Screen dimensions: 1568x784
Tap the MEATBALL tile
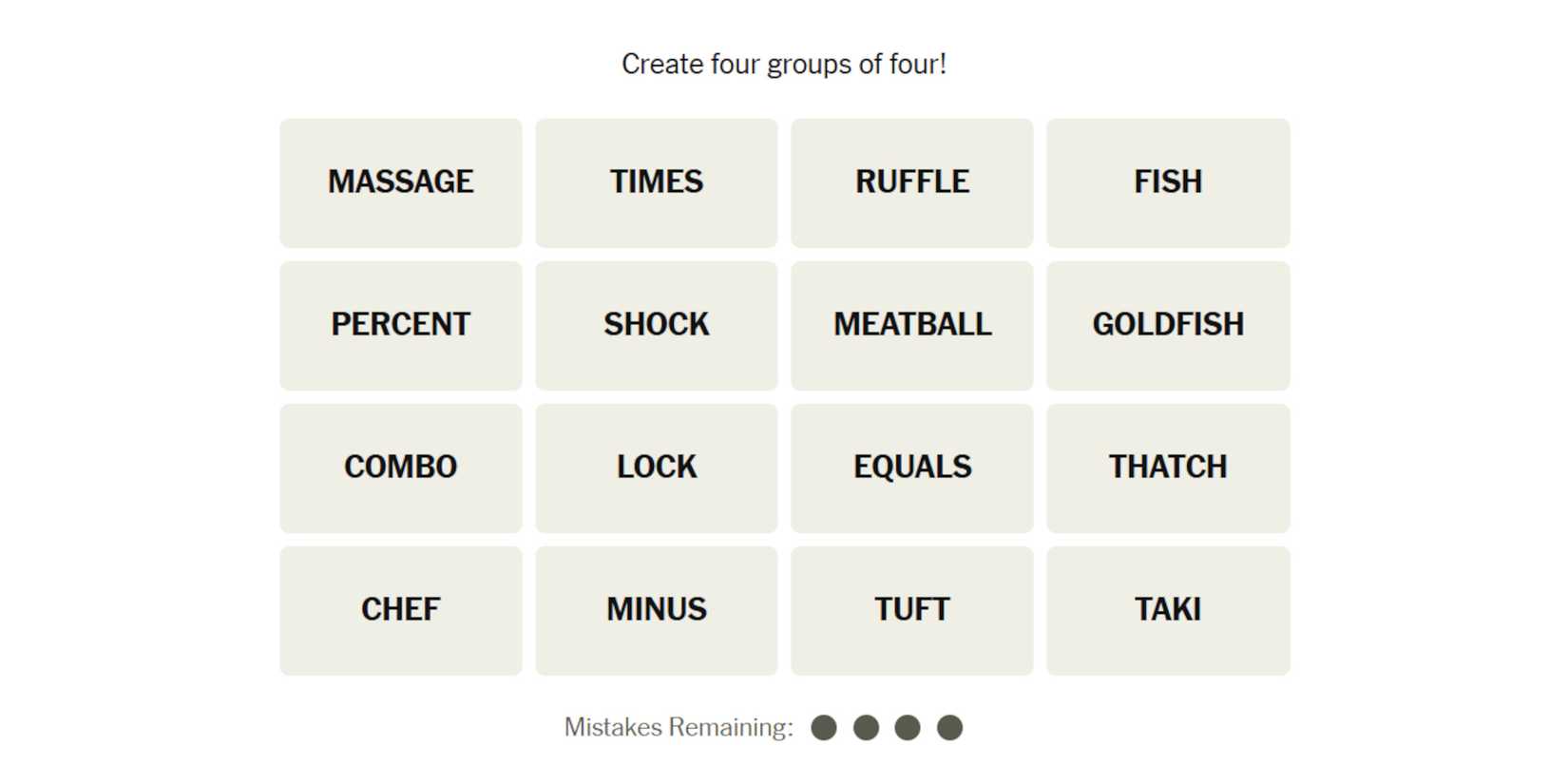click(x=911, y=325)
